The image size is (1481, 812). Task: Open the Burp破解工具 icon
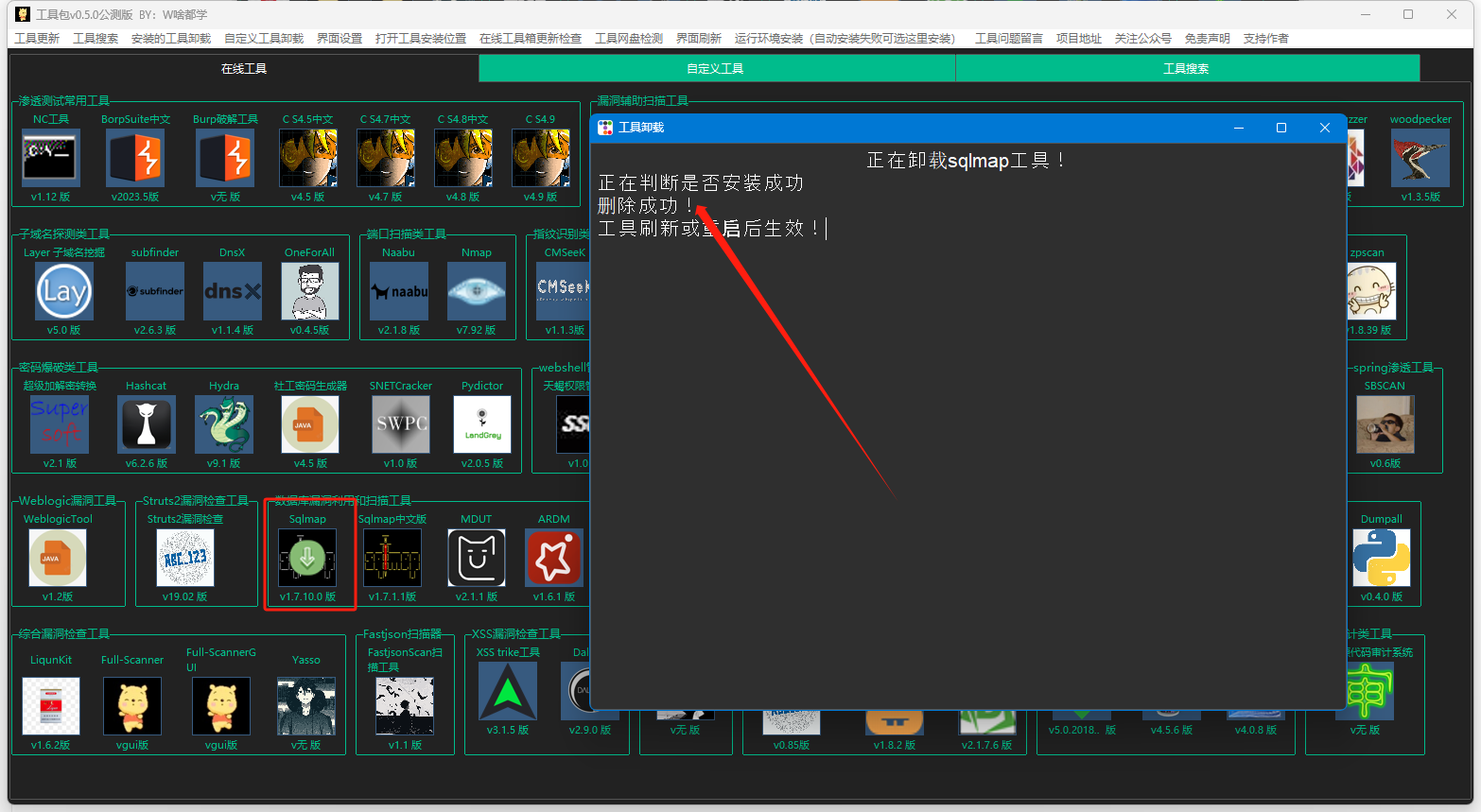pyautogui.click(x=225, y=158)
